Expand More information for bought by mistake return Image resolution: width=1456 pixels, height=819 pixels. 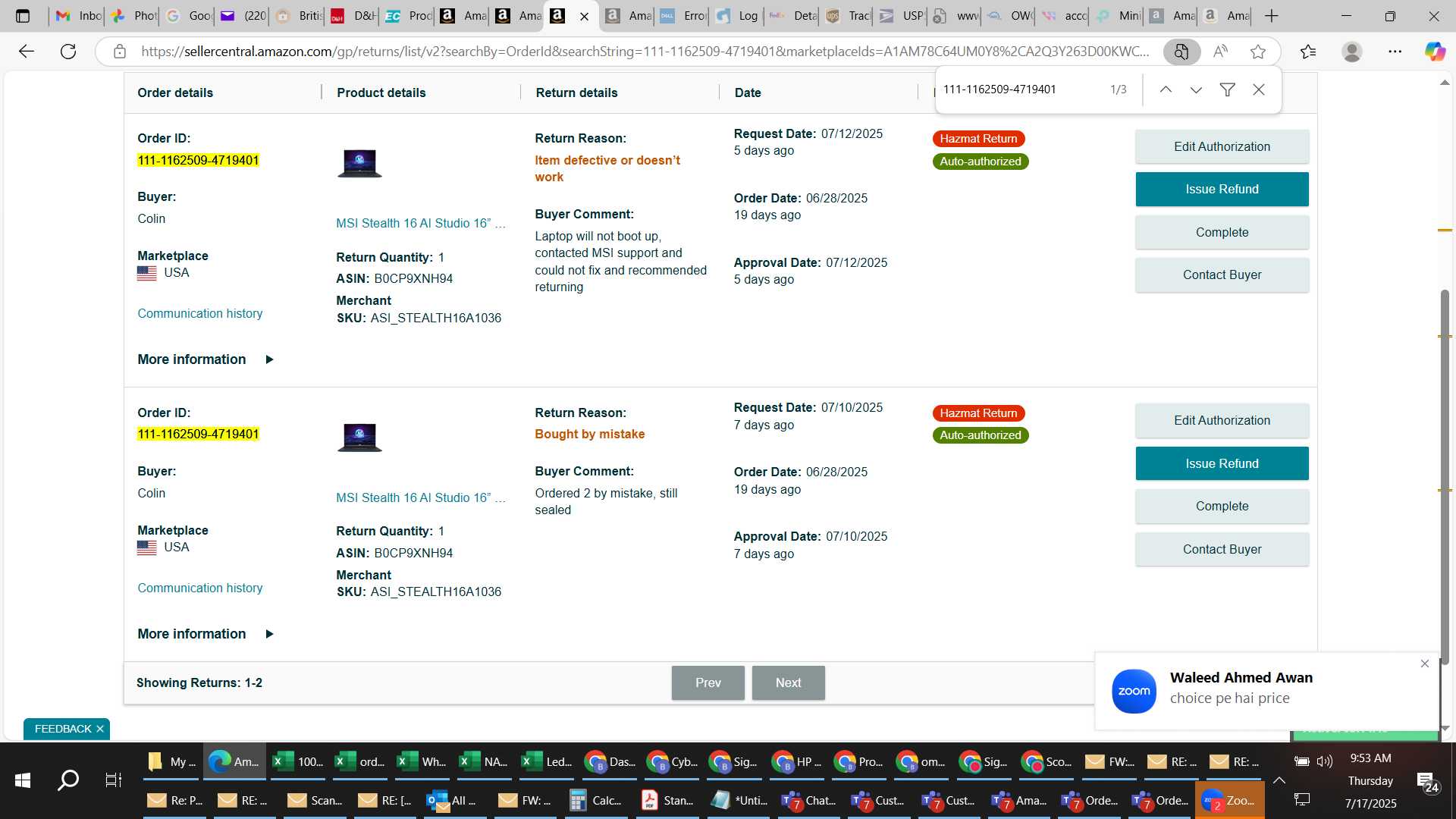tap(206, 634)
